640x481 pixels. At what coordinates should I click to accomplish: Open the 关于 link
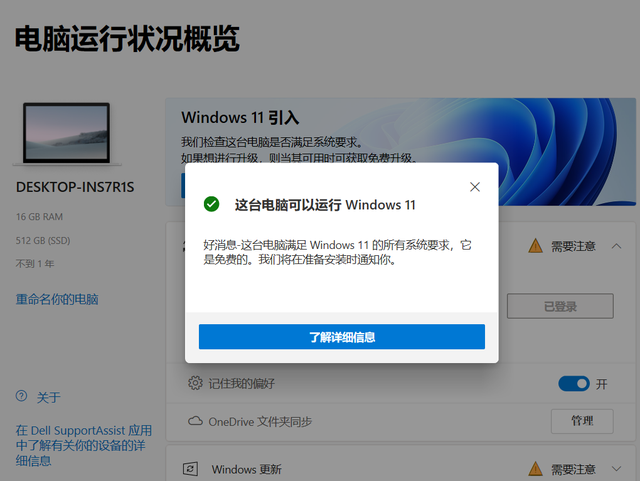(49, 397)
